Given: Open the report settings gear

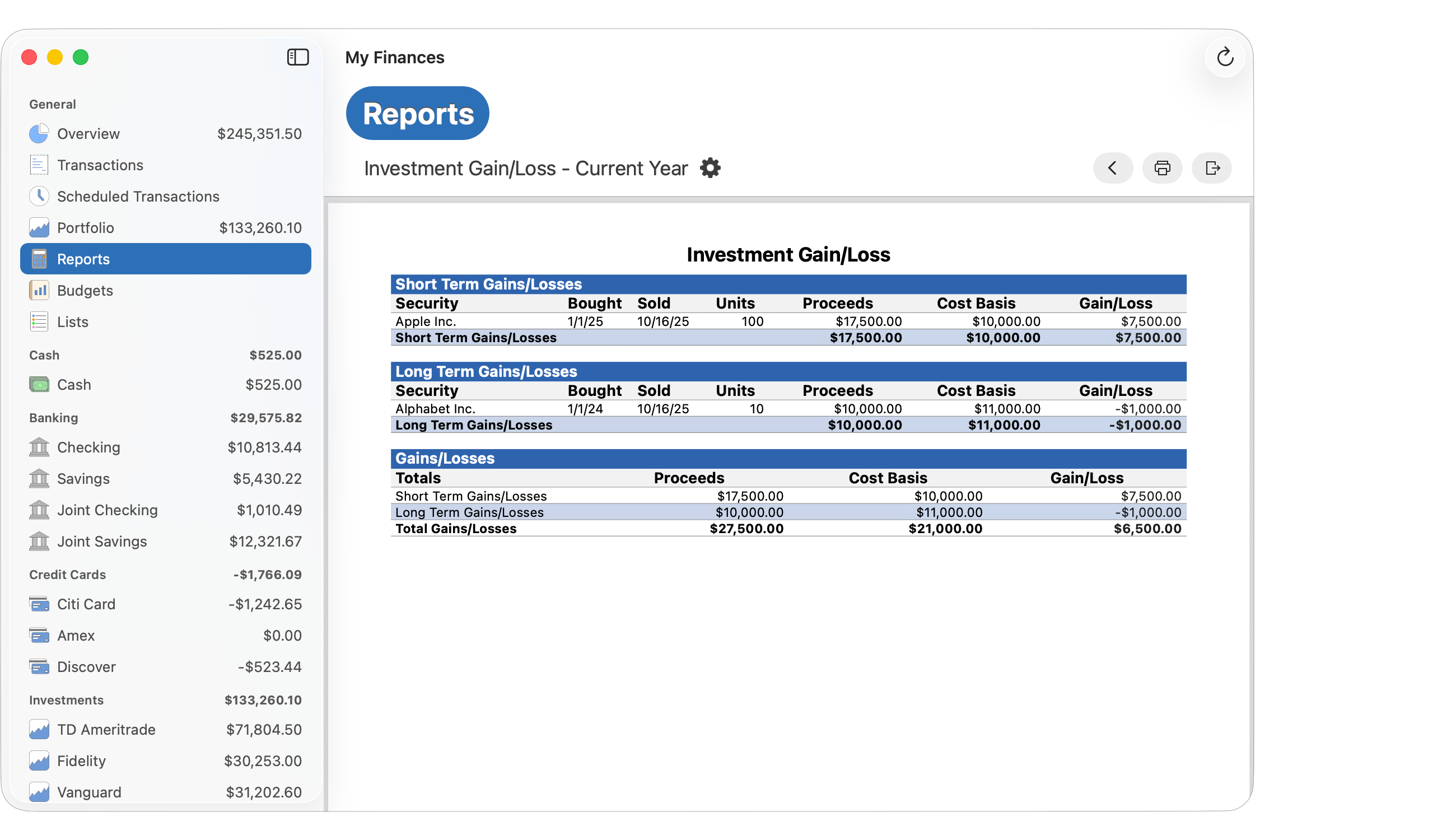Looking at the screenshot, I should tap(710, 168).
